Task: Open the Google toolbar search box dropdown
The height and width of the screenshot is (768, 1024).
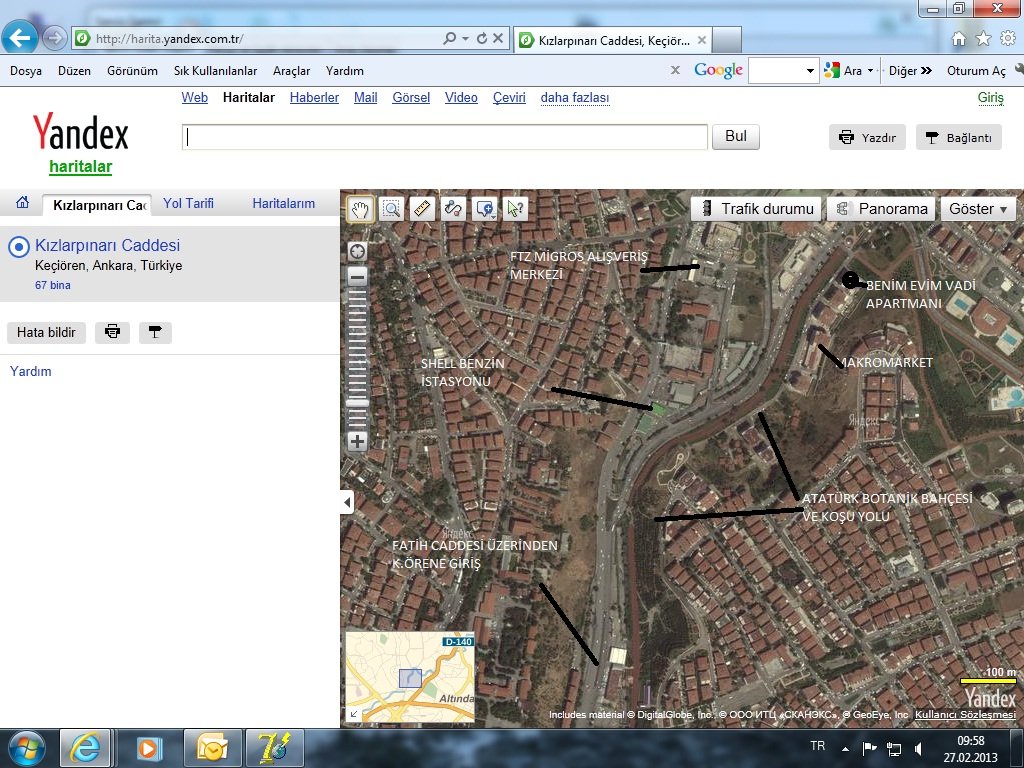Action: [x=810, y=71]
